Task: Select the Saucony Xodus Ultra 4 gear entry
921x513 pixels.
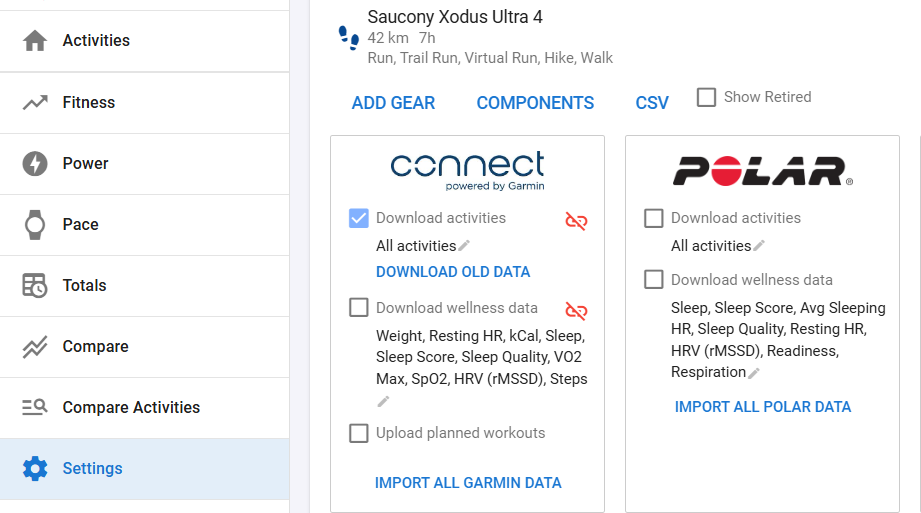Action: [x=455, y=17]
